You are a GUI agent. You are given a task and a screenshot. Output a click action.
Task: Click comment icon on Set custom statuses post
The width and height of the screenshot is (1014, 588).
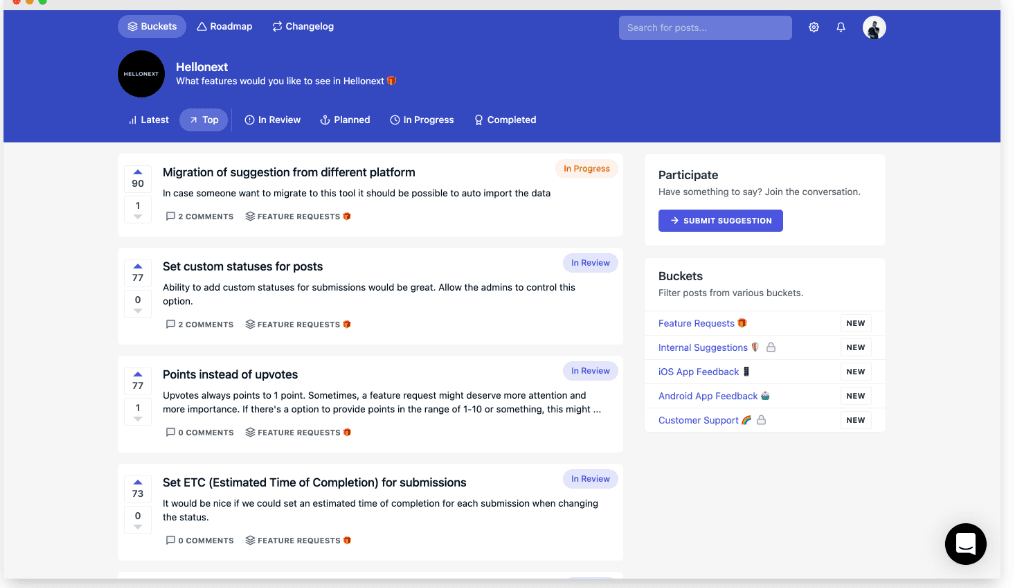[170, 324]
